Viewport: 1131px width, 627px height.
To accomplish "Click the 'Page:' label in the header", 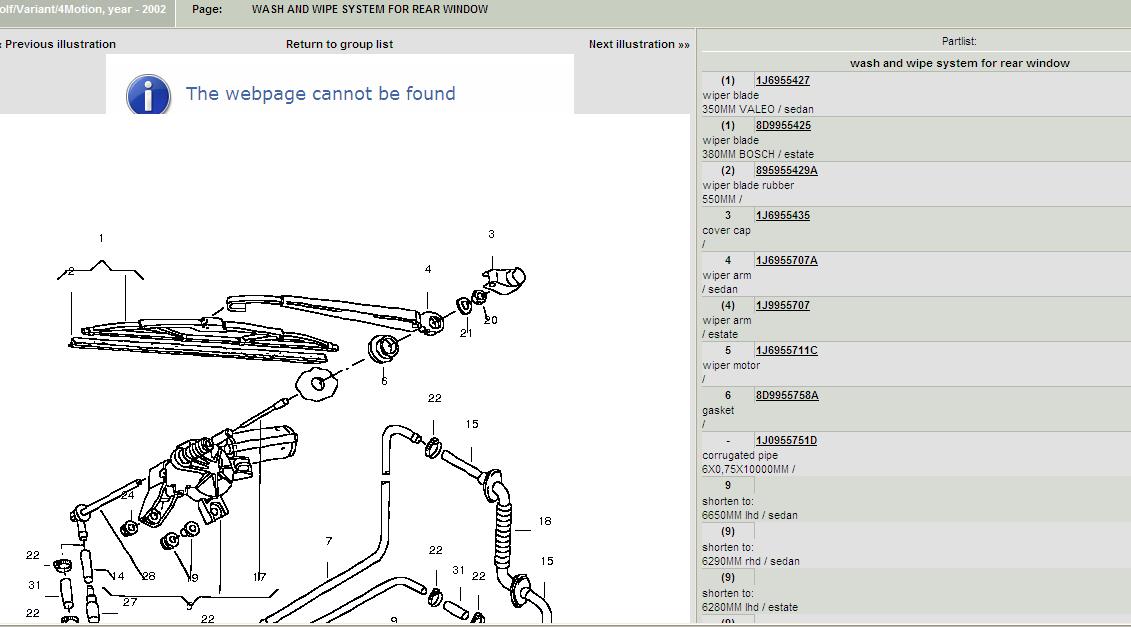I will [207, 9].
